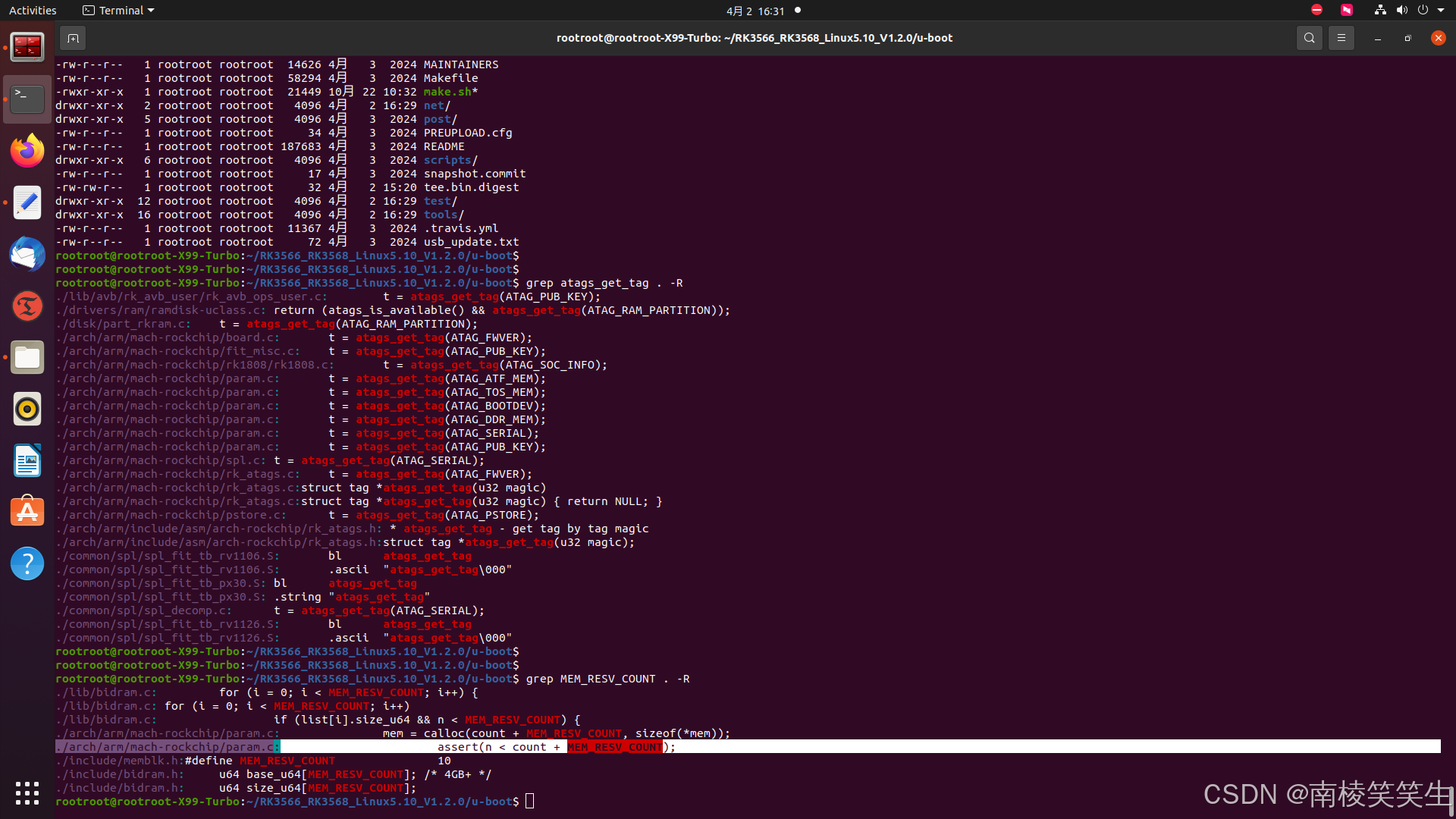The width and height of the screenshot is (1456, 819).
Task: Open the Activities overview
Action: coord(33,11)
